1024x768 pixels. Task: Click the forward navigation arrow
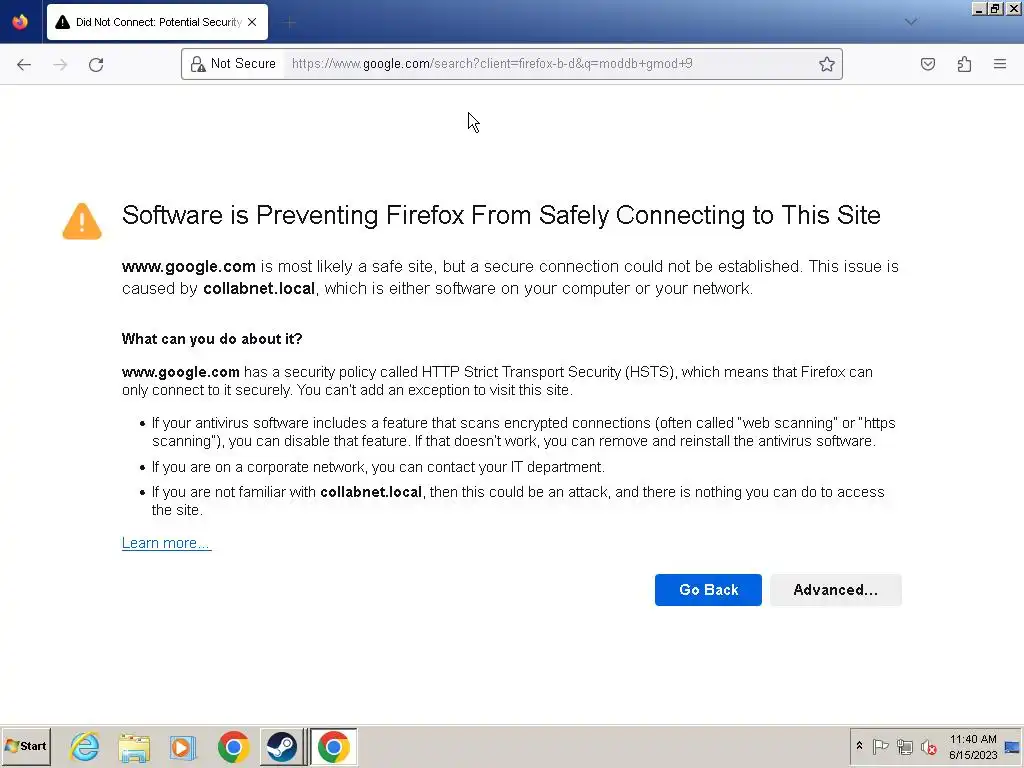[x=60, y=64]
